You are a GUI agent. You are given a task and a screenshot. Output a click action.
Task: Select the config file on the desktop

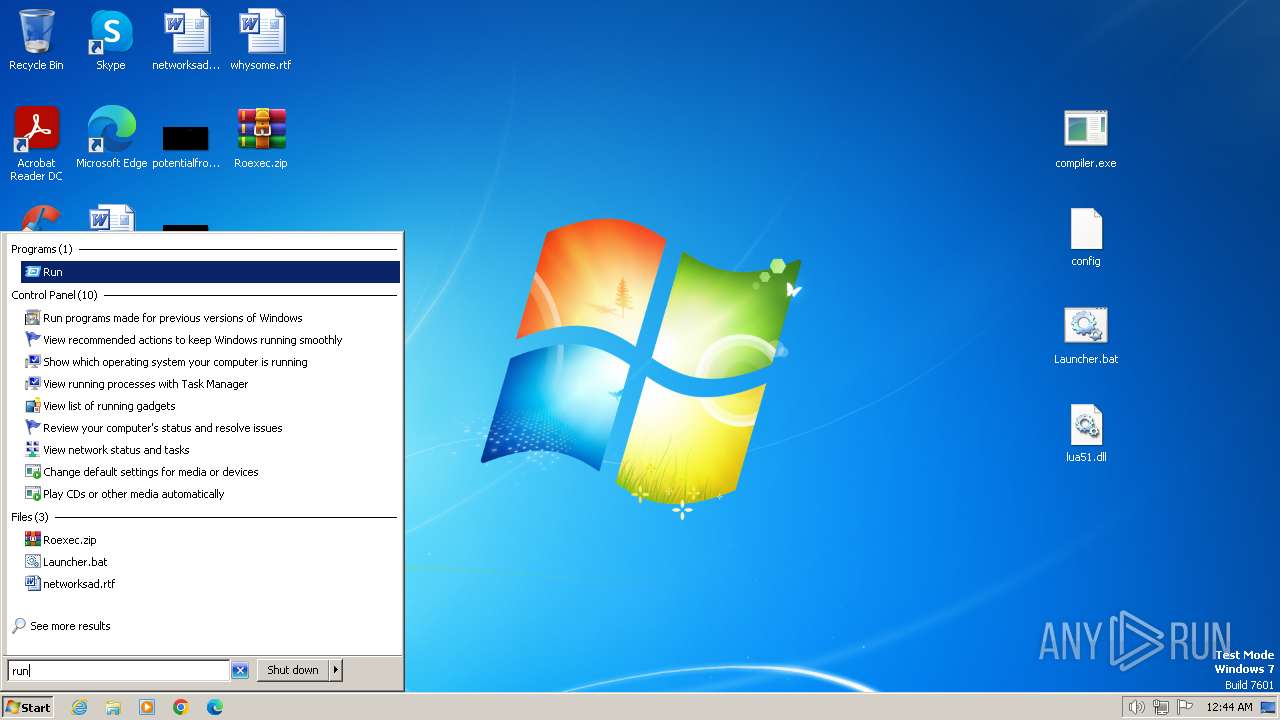click(x=1086, y=236)
